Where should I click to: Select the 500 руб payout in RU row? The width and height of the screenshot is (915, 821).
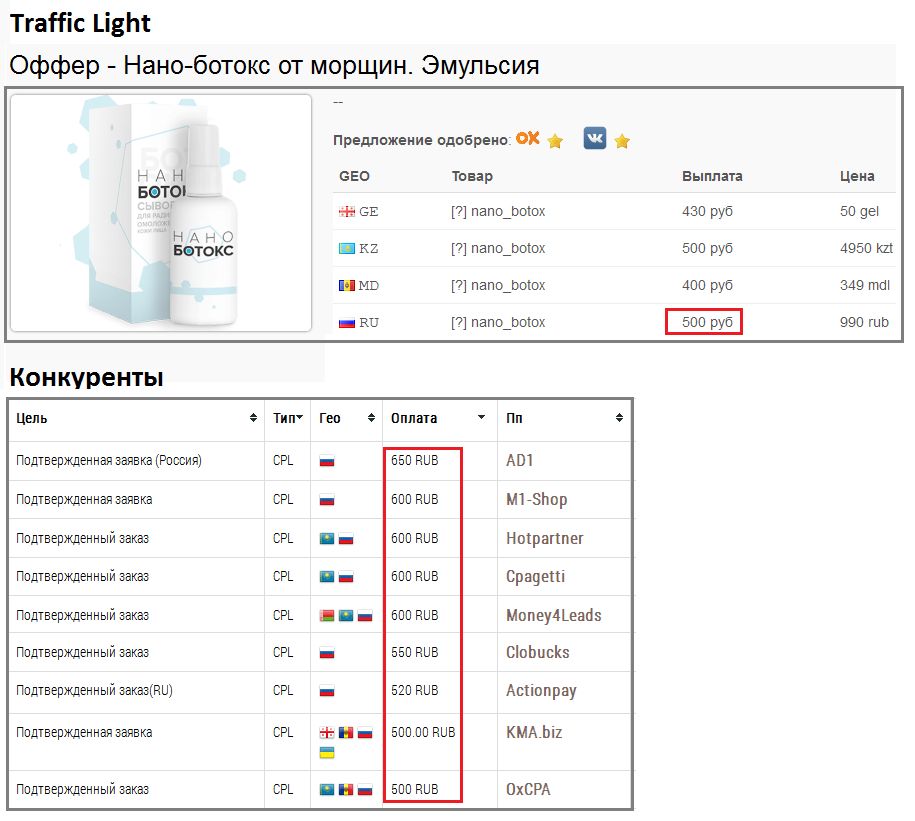pyautogui.click(x=707, y=322)
